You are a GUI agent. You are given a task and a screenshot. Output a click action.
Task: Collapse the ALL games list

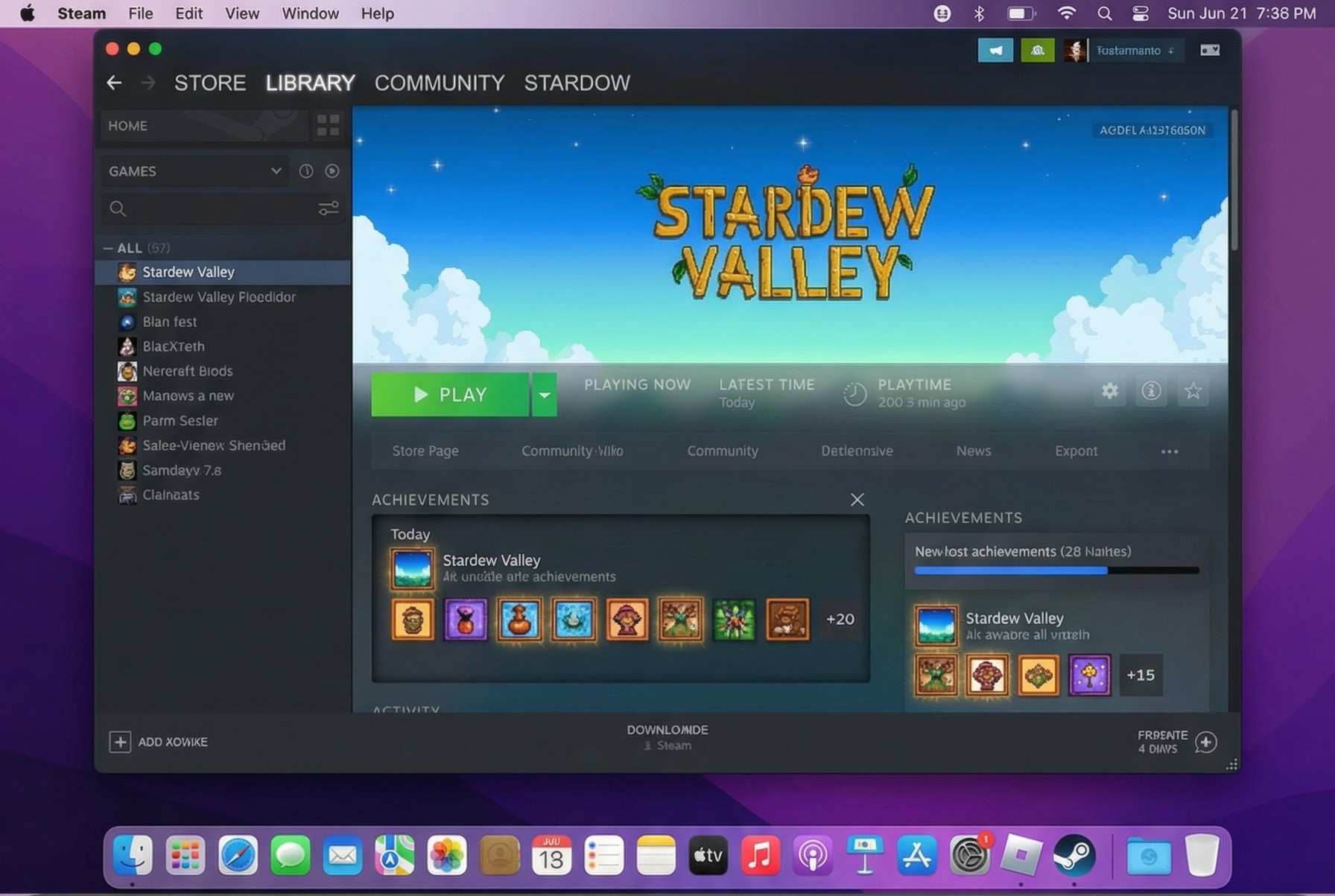(x=108, y=248)
